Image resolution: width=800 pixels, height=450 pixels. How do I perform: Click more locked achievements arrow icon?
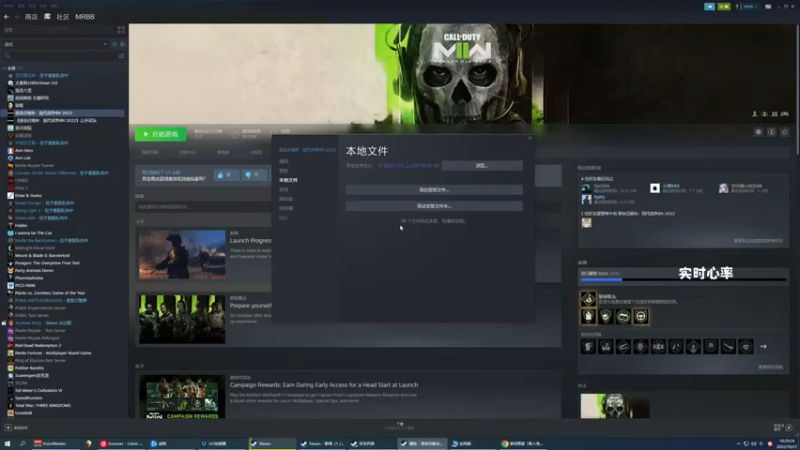(763, 346)
